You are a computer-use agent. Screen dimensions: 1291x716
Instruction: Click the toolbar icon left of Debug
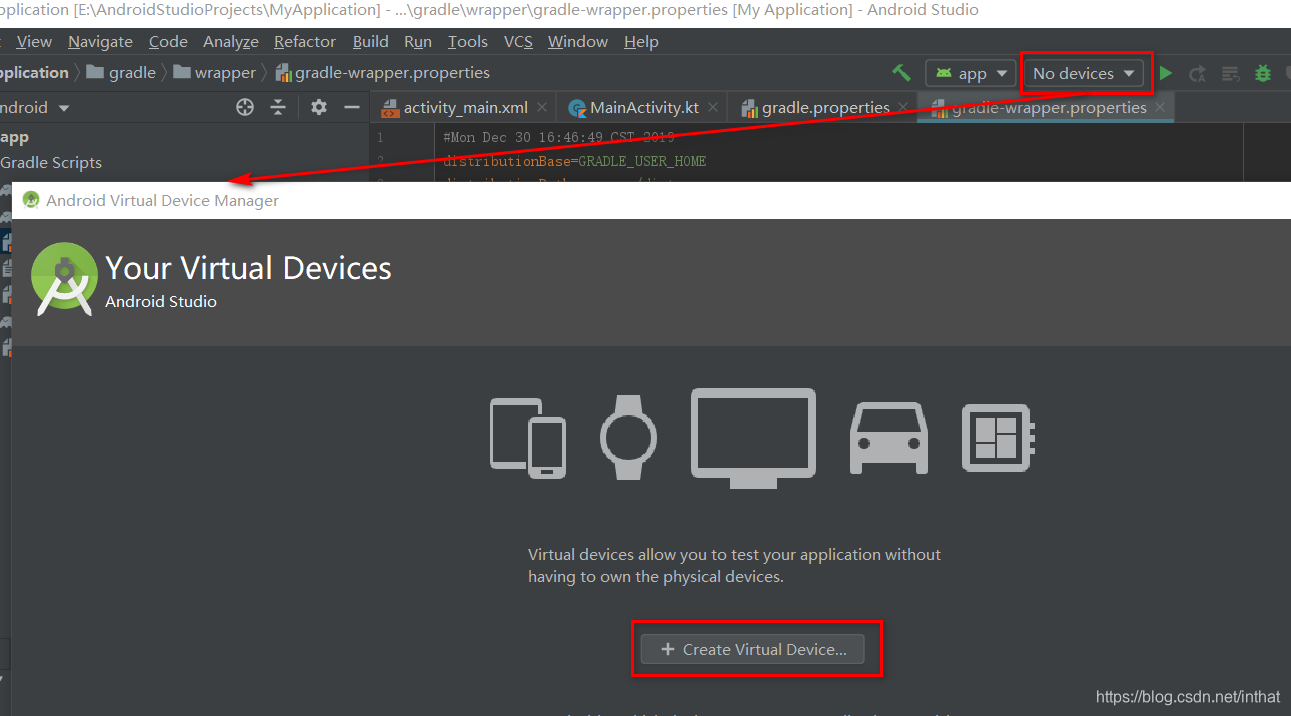1231,73
